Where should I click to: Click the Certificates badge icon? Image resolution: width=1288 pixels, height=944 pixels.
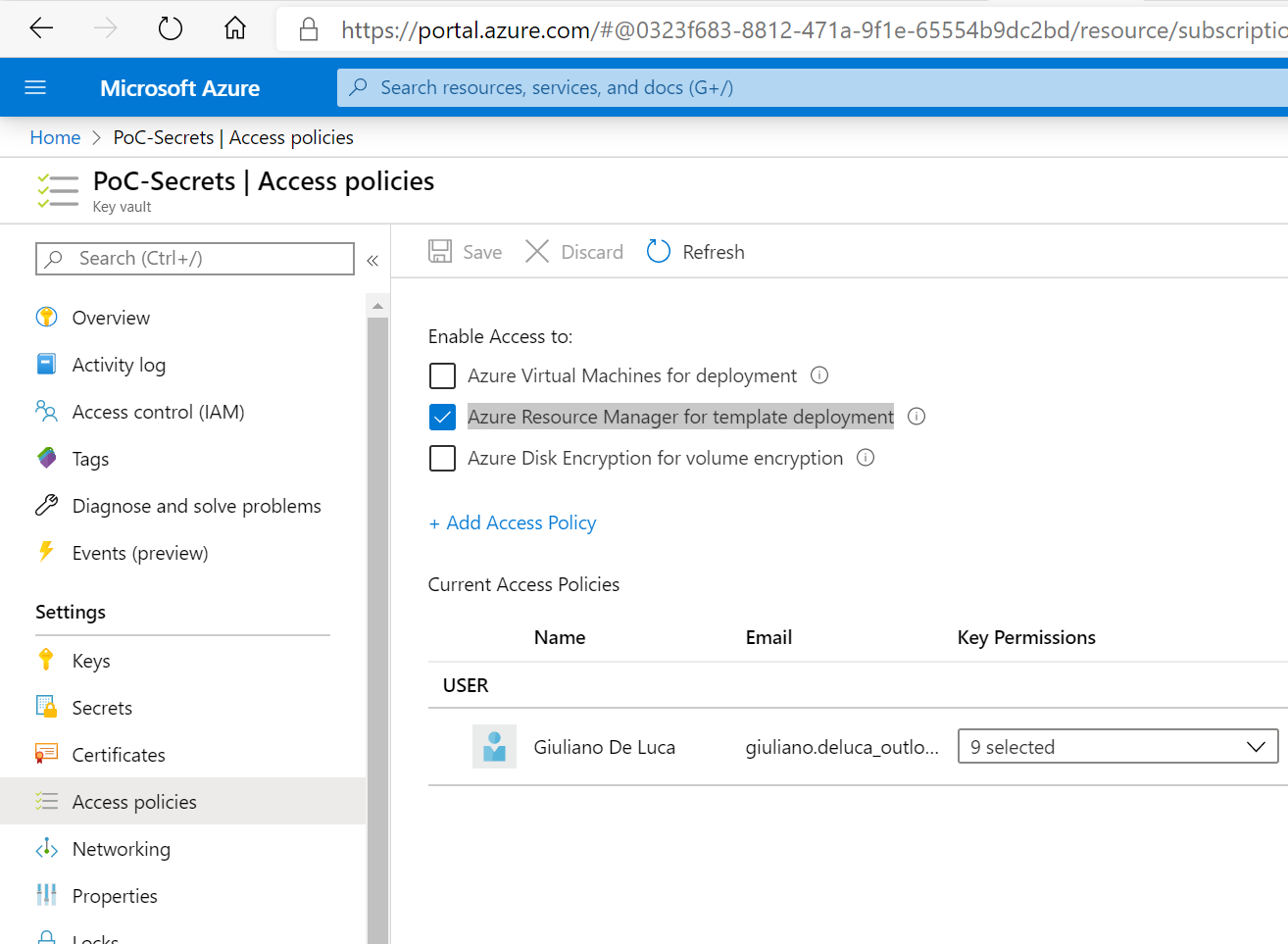[46, 753]
